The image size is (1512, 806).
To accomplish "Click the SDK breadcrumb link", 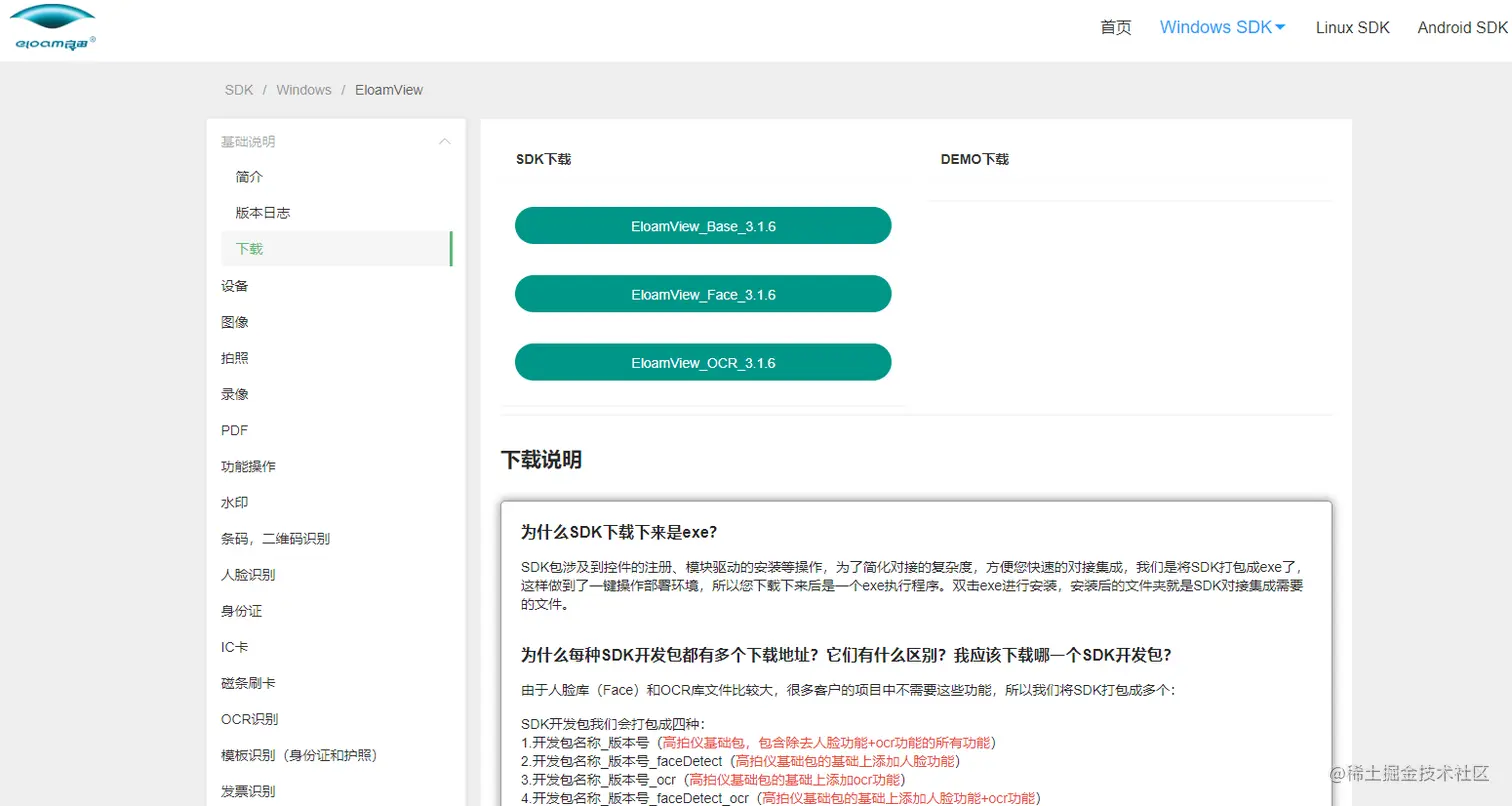I will (239, 90).
